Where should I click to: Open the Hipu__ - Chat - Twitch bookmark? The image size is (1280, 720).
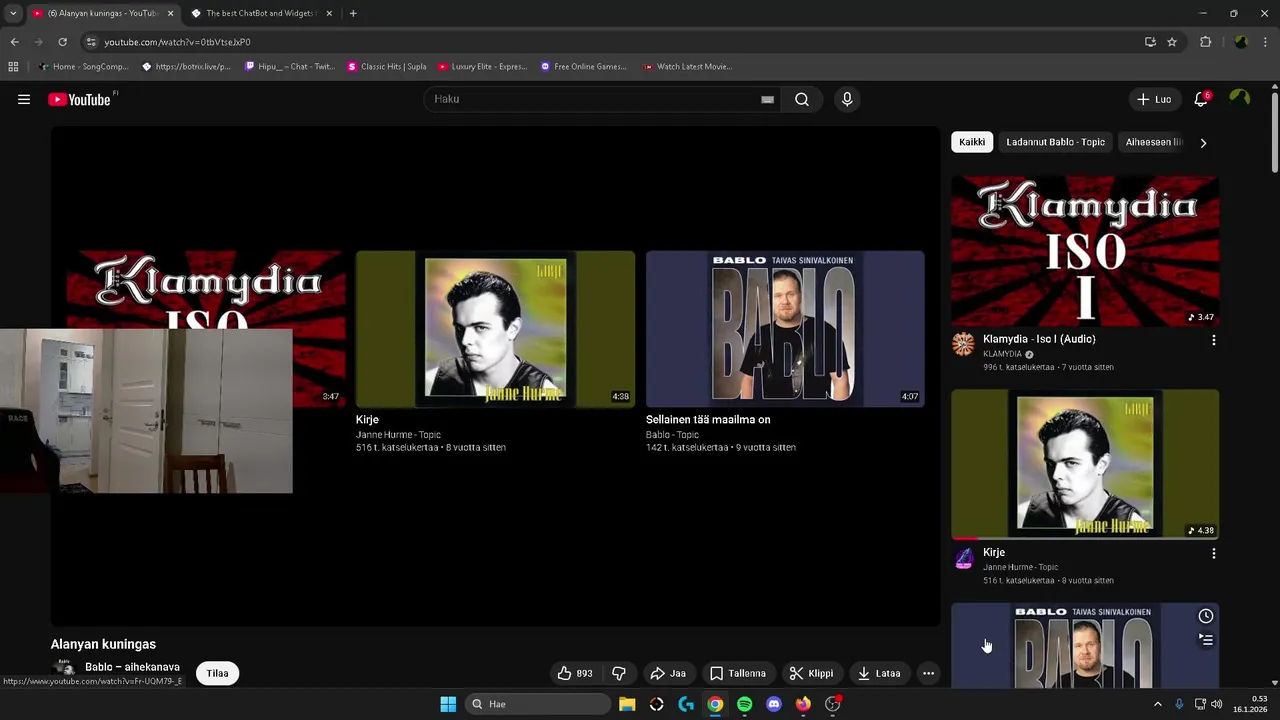click(x=290, y=67)
